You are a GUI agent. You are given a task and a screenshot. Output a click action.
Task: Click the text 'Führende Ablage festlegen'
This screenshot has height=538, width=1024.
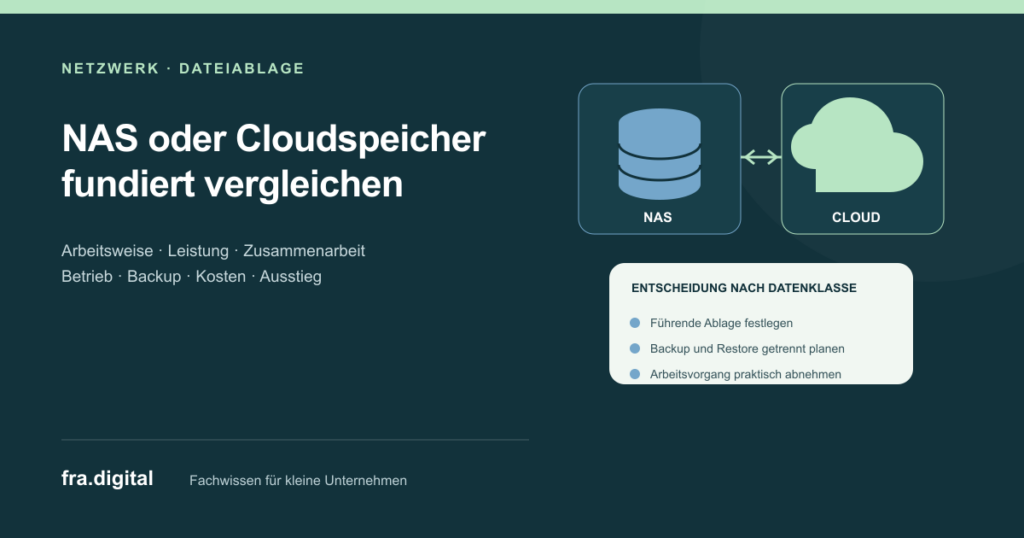(721, 323)
